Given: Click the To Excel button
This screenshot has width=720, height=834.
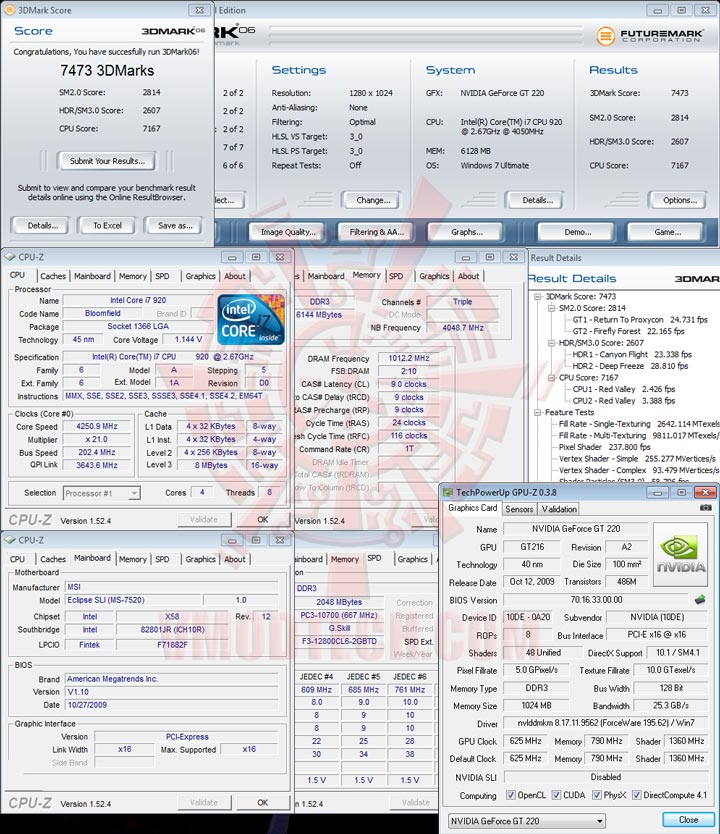Looking at the screenshot, I should pos(107,226).
